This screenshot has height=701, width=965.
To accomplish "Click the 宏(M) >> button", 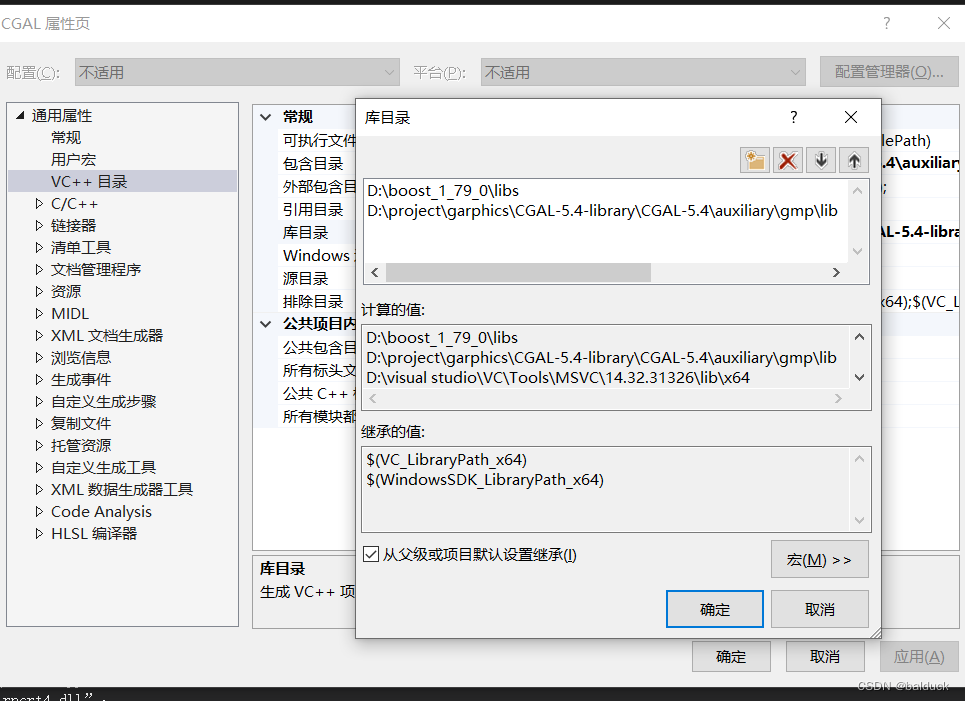I will pyautogui.click(x=819, y=559).
